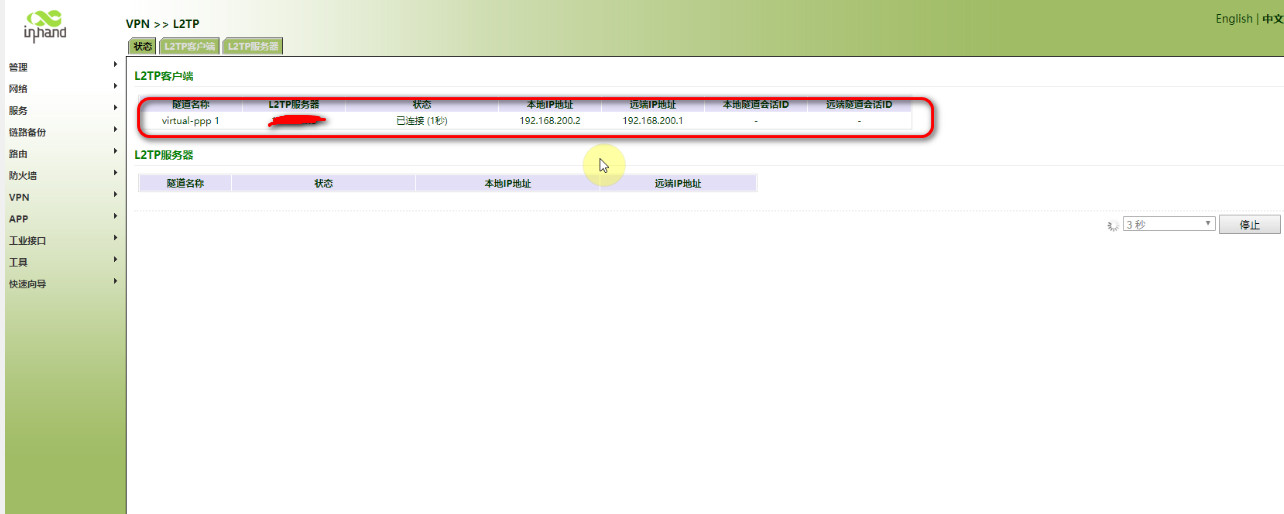
Task: Expand the 工业接口 menu arrow
Action: tap(116, 238)
